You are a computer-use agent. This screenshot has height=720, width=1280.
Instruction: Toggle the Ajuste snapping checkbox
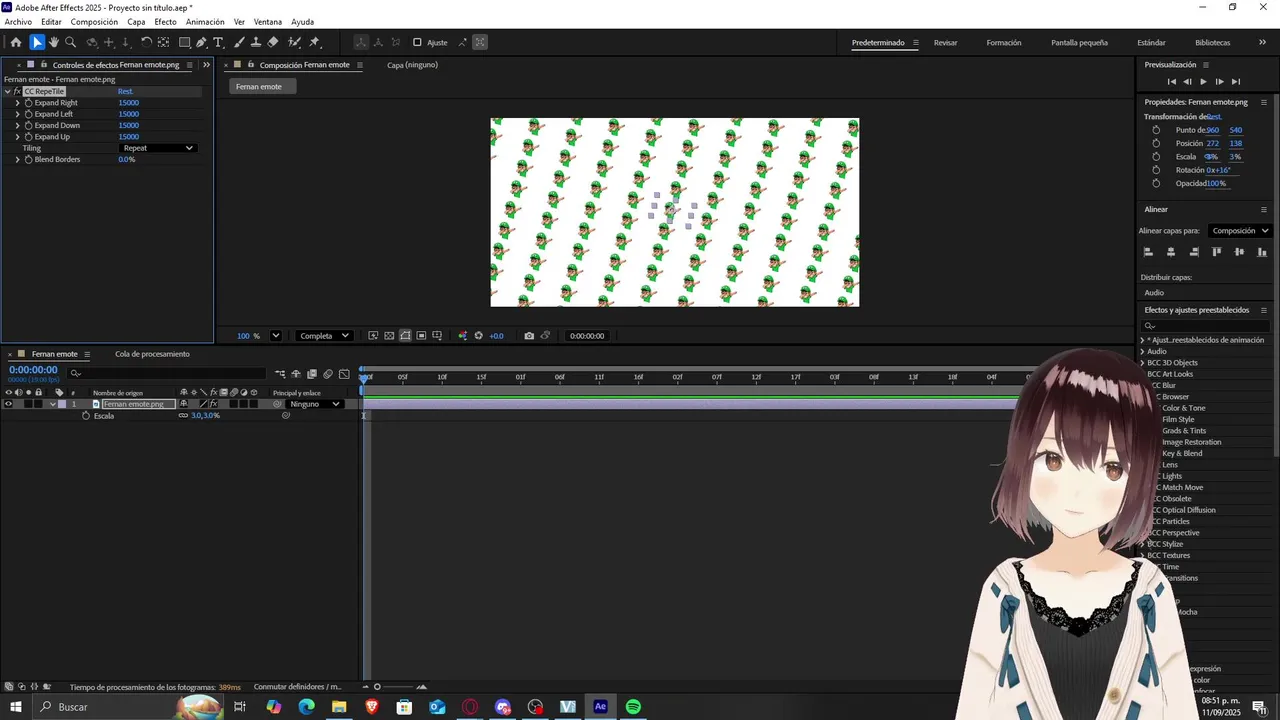(417, 42)
